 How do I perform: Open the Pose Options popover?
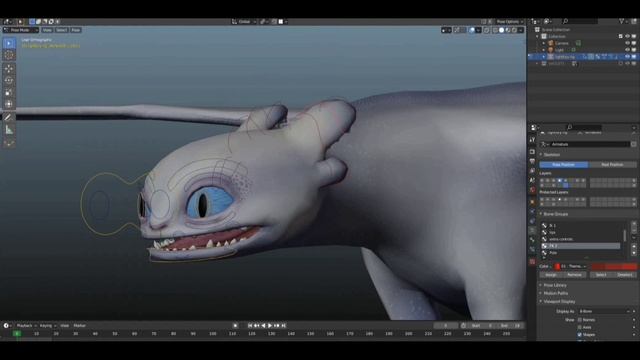tap(509, 22)
